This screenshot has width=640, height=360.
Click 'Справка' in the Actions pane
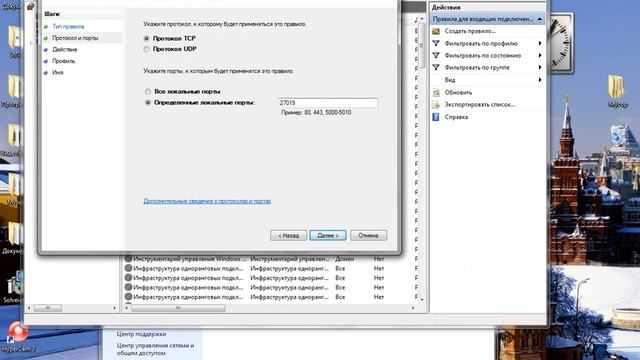point(456,117)
